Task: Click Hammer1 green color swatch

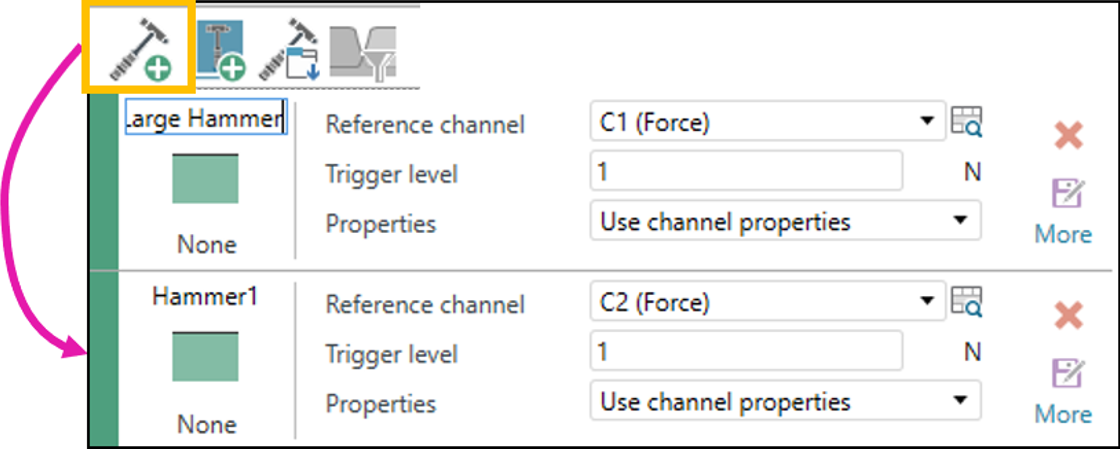Action: point(205,357)
